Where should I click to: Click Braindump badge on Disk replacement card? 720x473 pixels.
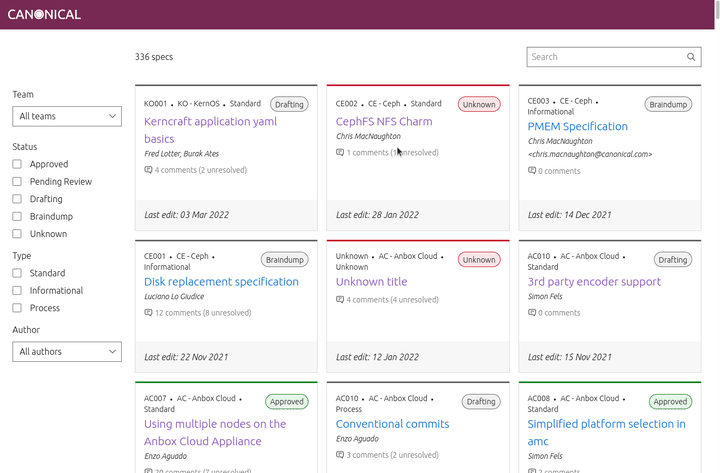tap(285, 259)
